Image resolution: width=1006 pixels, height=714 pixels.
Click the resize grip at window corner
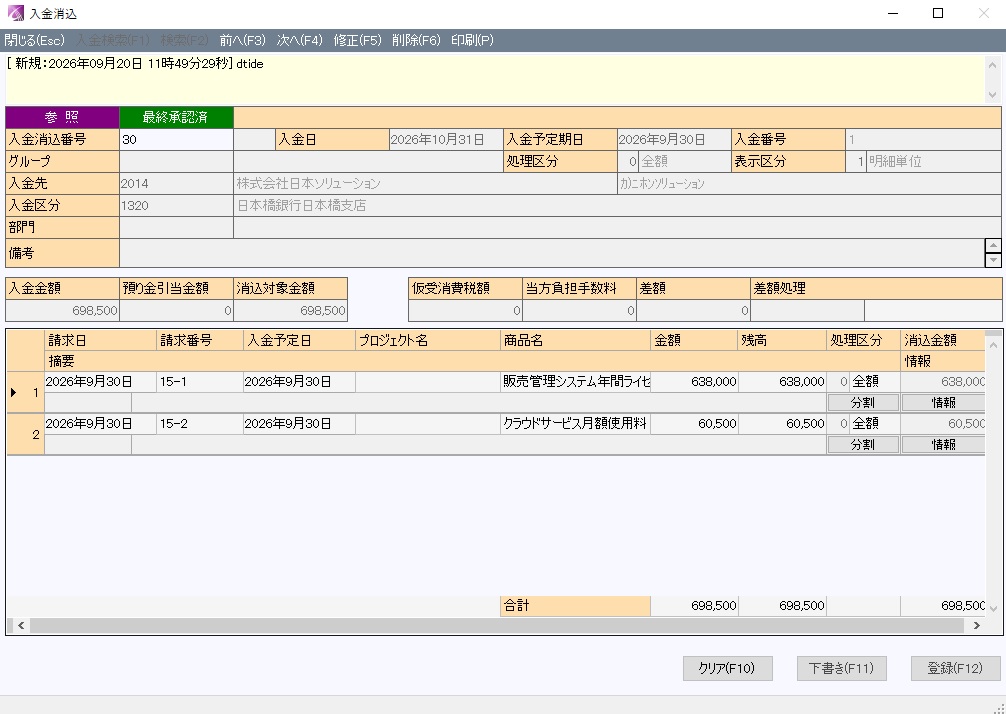998,707
